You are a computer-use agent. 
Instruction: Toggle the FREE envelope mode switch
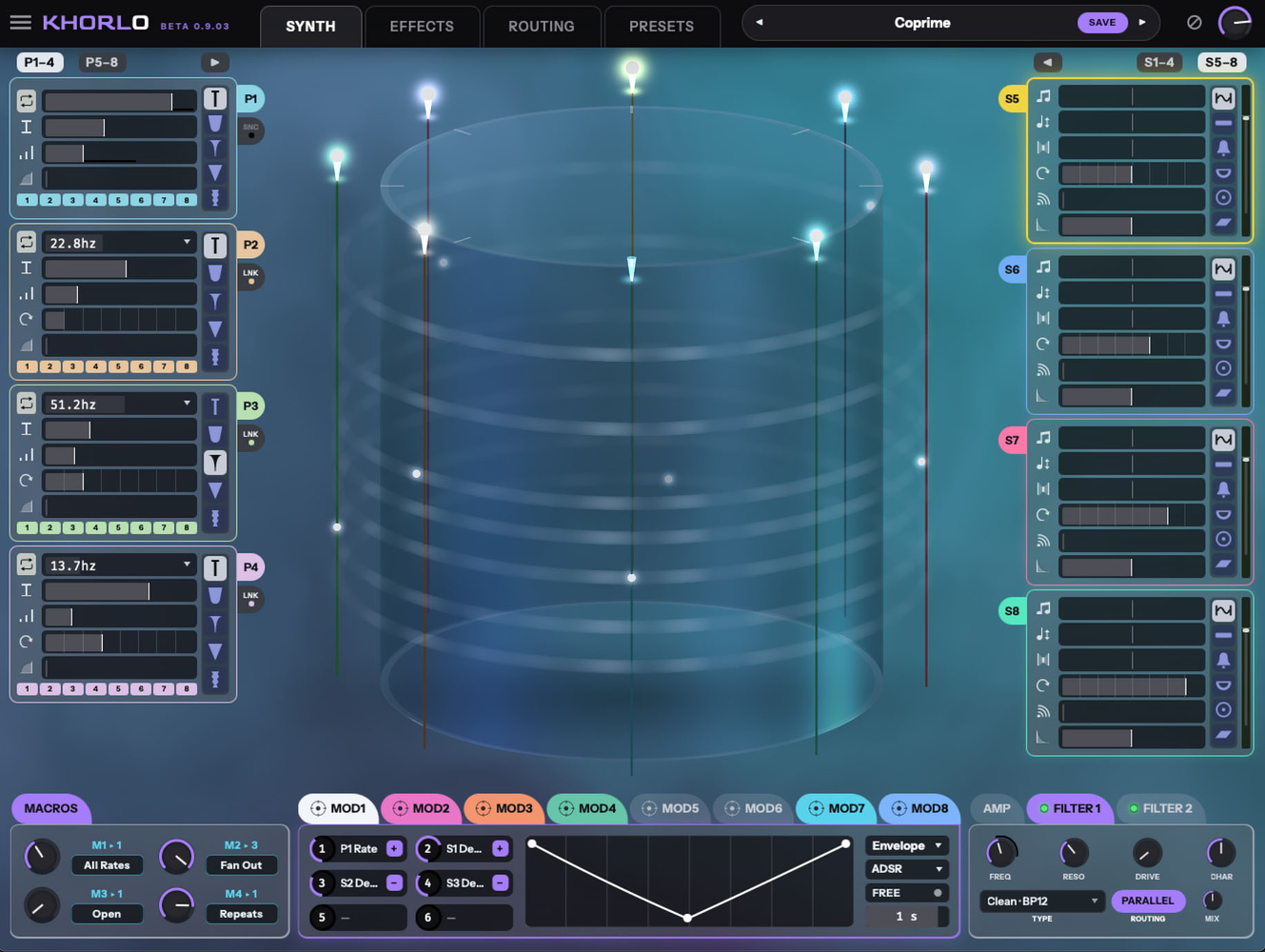[907, 893]
